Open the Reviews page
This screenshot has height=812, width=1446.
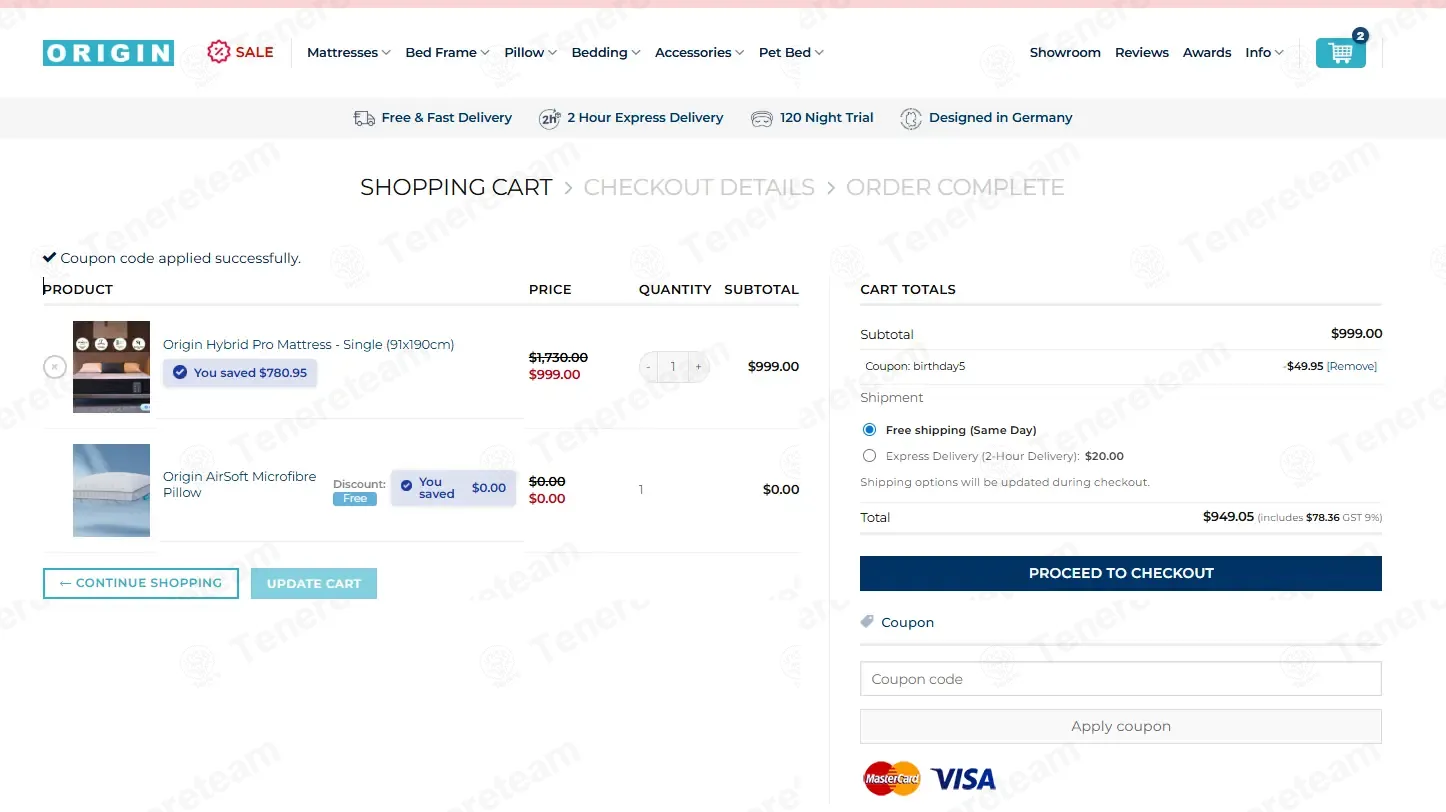[x=1142, y=53]
